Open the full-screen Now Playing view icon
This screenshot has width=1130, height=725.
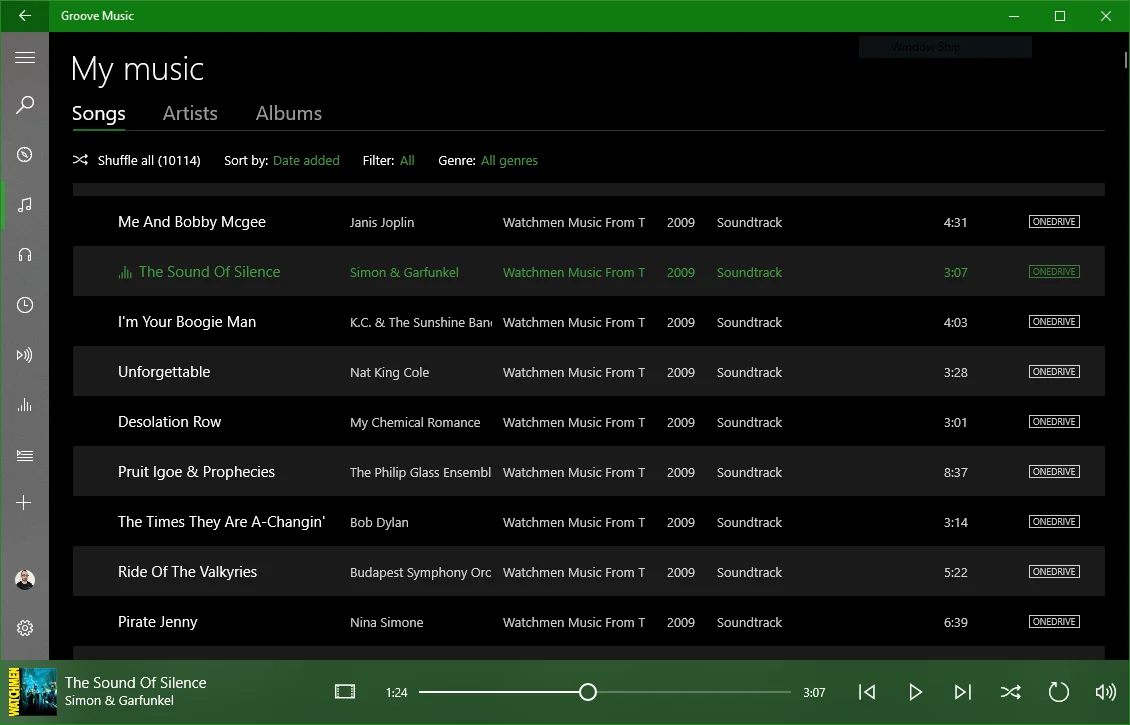click(x=345, y=692)
